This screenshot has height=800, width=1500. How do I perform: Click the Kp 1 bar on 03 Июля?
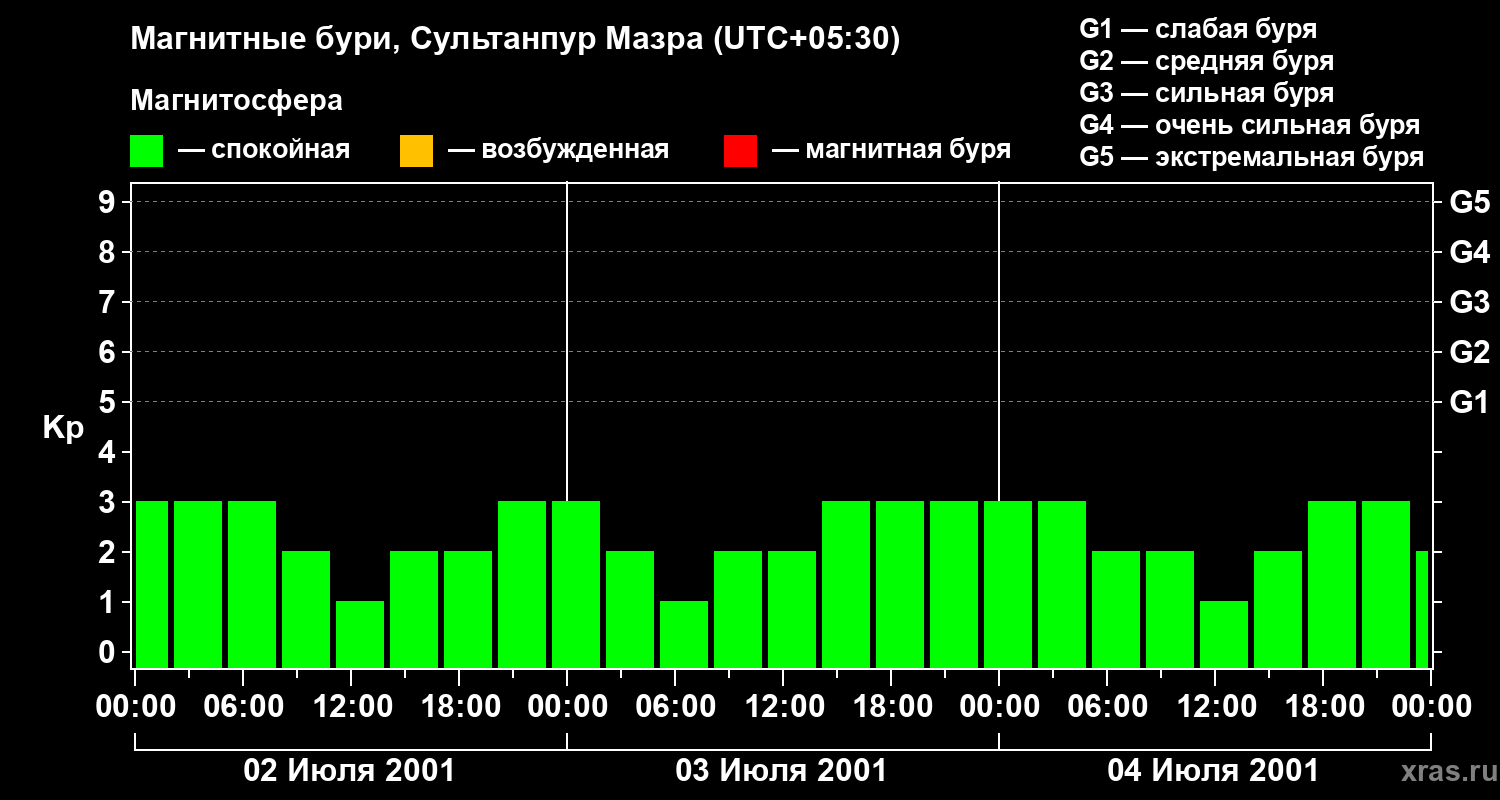point(684,634)
